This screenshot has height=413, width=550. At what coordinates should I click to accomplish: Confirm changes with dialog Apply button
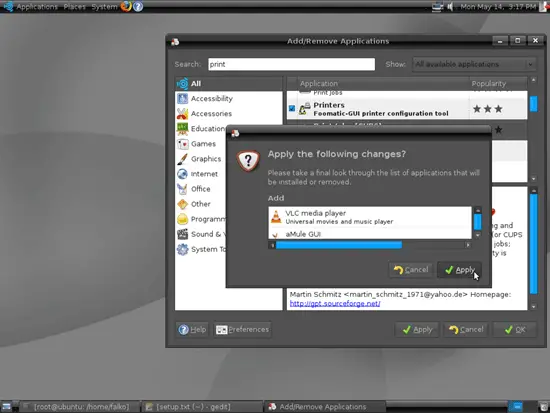tap(460, 270)
